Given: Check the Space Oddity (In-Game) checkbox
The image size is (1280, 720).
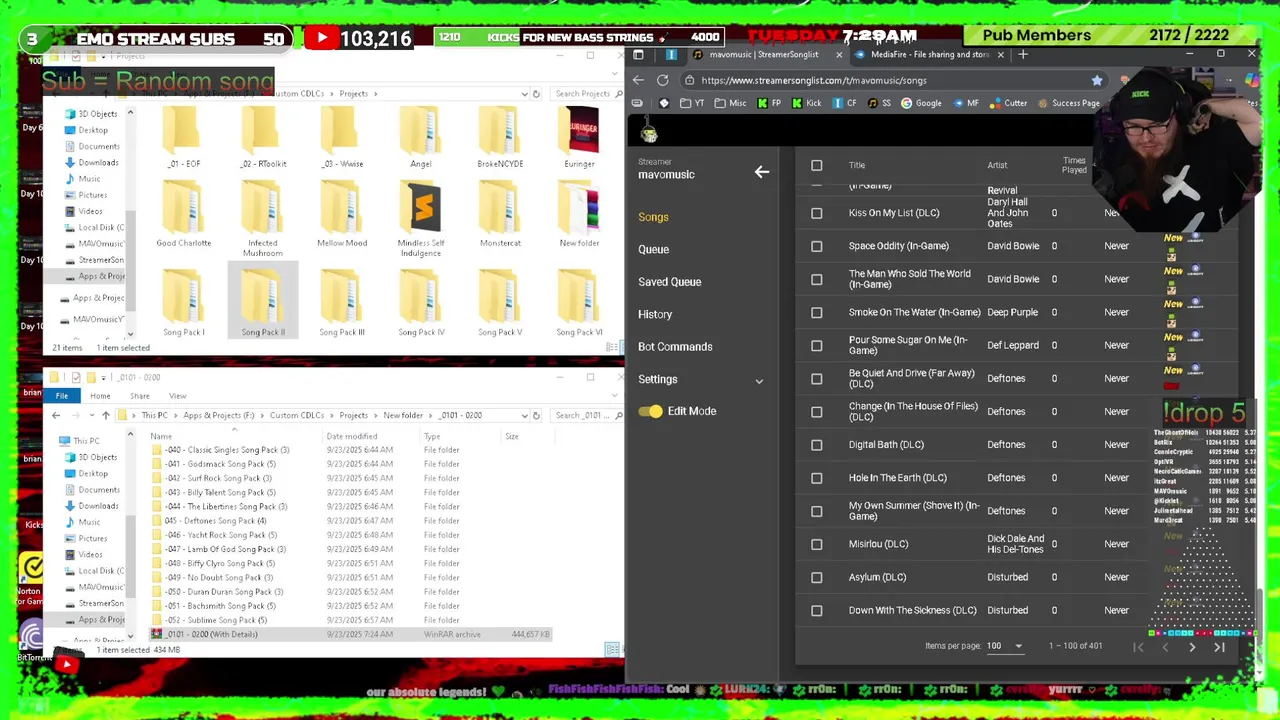Looking at the screenshot, I should [x=817, y=246].
